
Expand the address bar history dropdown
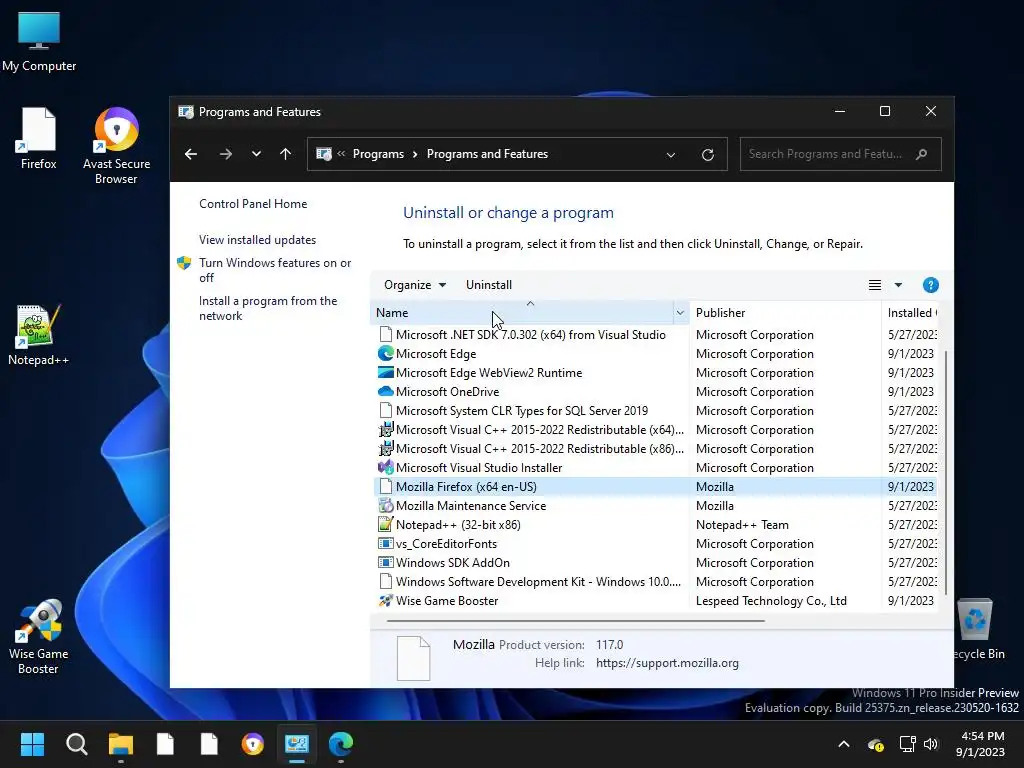click(671, 155)
